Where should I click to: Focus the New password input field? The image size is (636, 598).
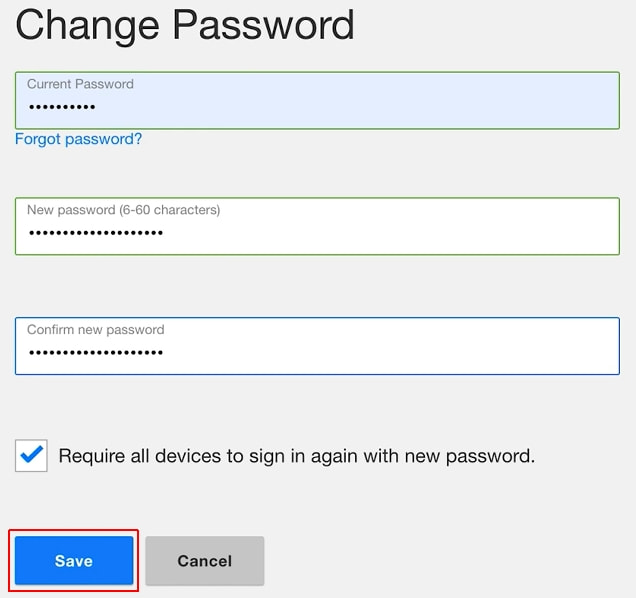[317, 226]
